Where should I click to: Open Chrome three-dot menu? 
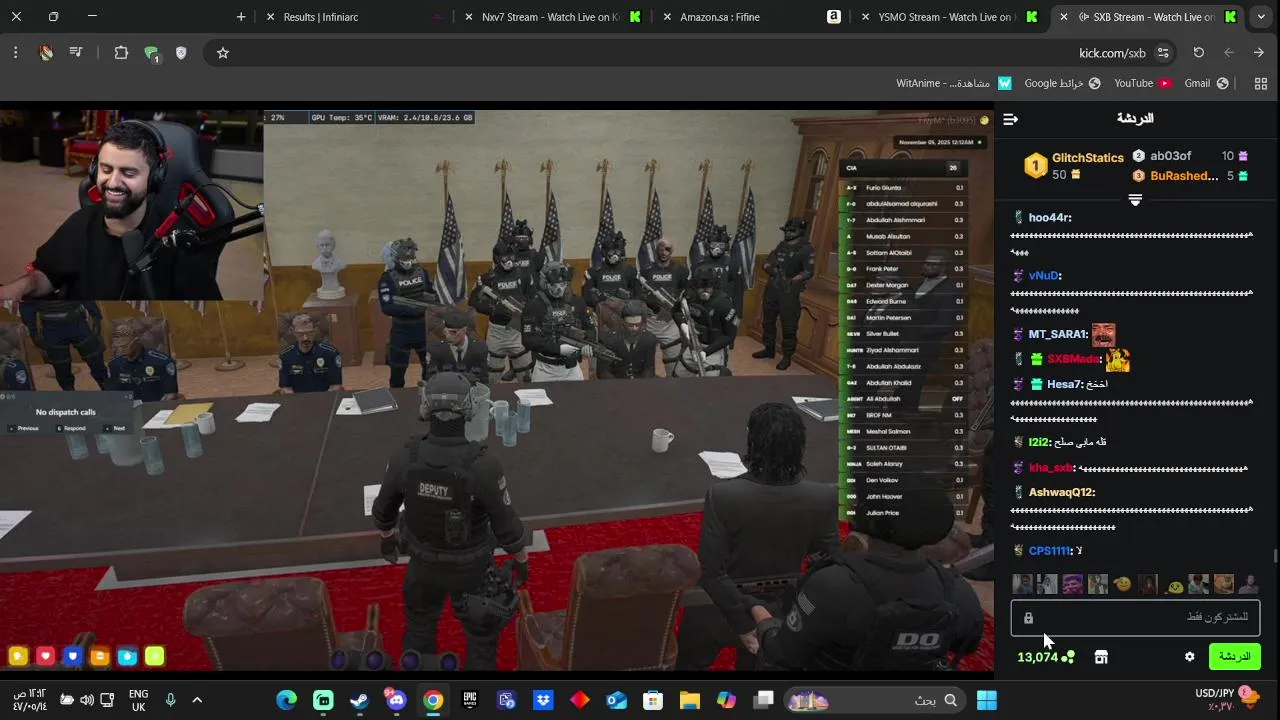coord(16,53)
